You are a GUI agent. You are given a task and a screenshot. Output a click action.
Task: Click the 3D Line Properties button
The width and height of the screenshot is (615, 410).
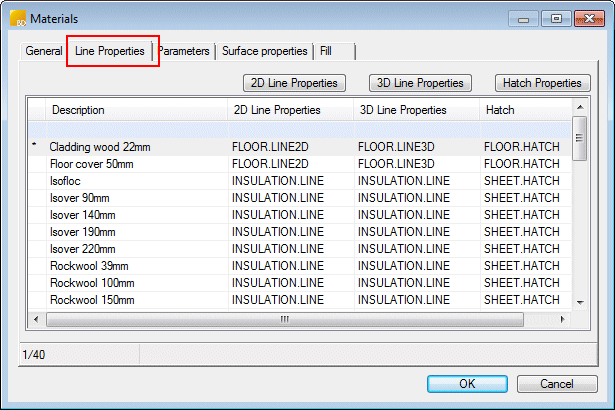point(421,83)
